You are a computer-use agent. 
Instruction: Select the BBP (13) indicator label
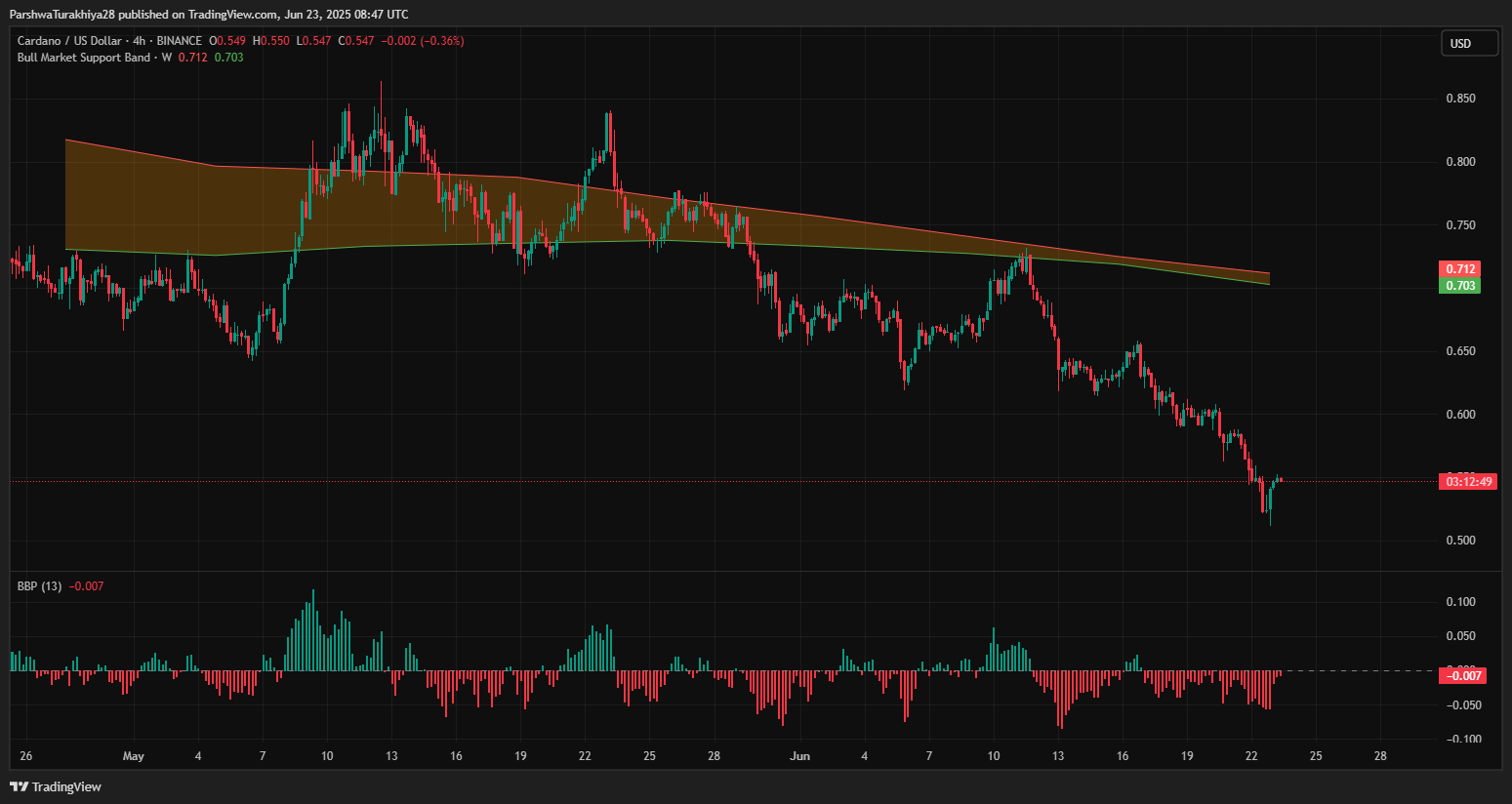point(39,586)
